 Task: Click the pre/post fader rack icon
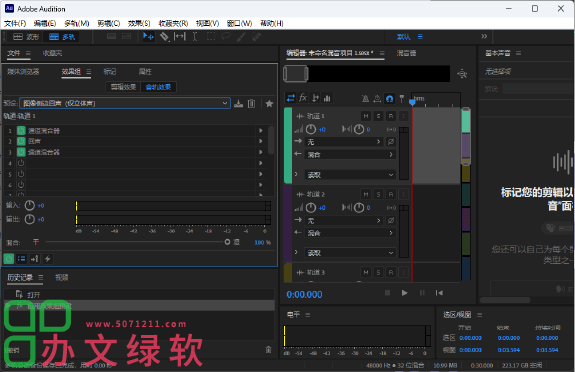(x=34, y=259)
